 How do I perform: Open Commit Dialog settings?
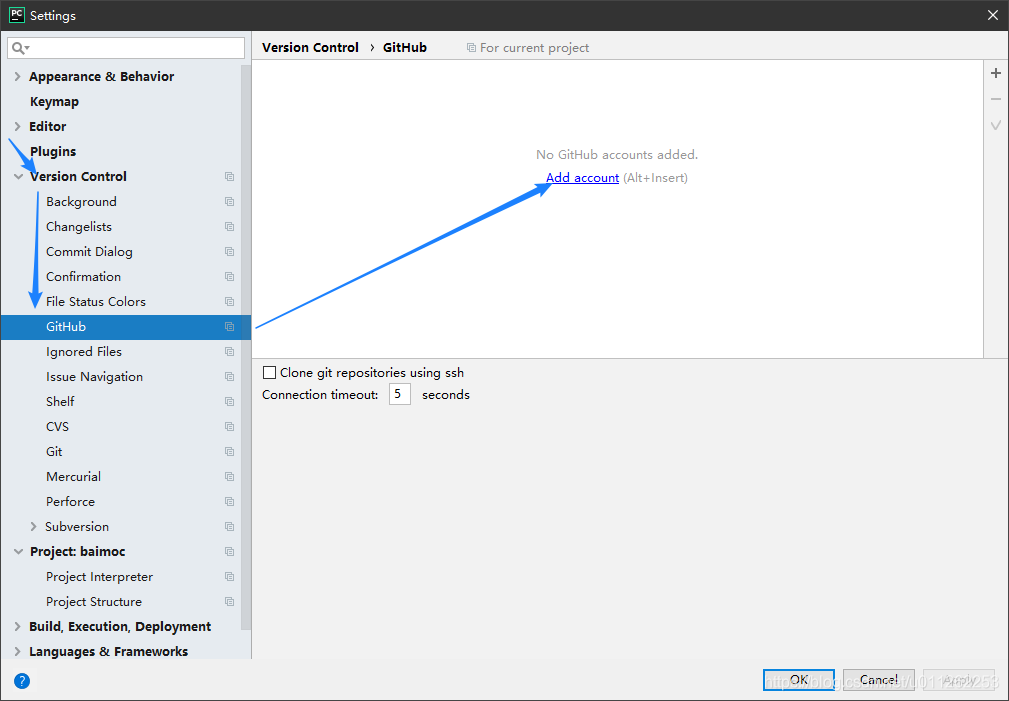coord(89,252)
